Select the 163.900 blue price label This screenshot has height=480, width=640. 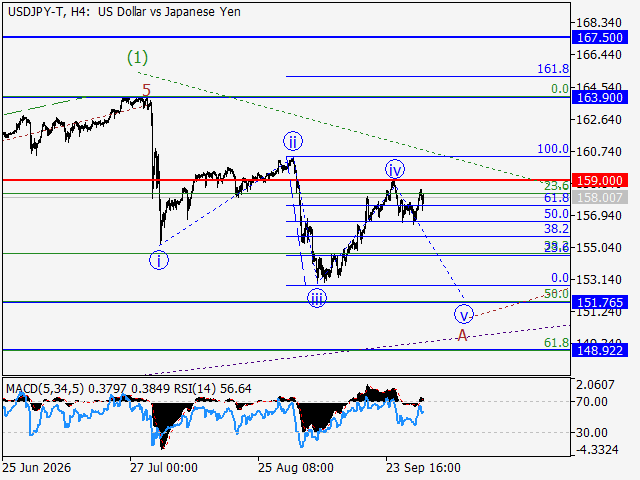pos(600,98)
